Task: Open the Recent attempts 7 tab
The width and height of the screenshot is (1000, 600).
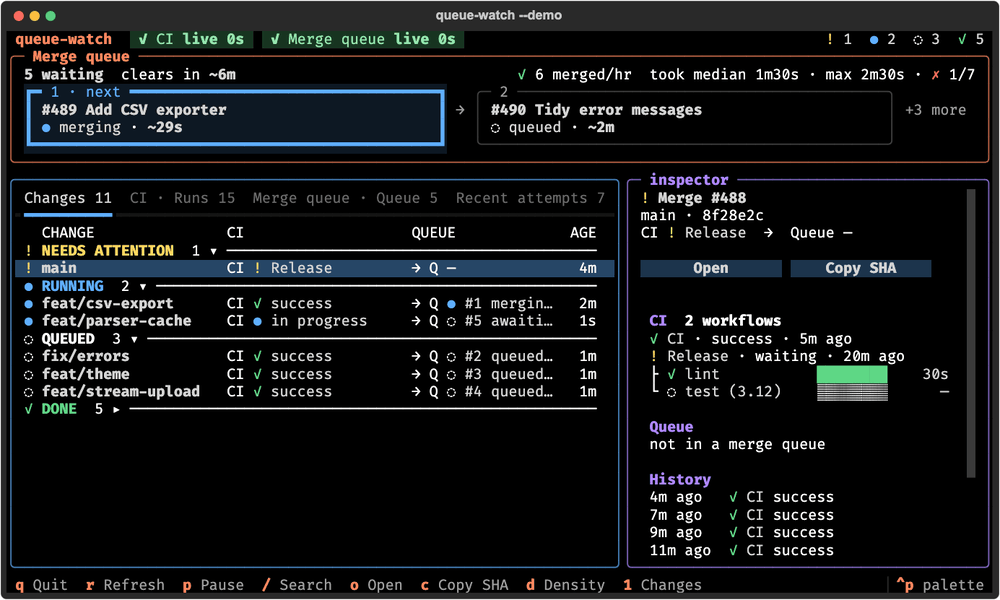Action: (530, 198)
